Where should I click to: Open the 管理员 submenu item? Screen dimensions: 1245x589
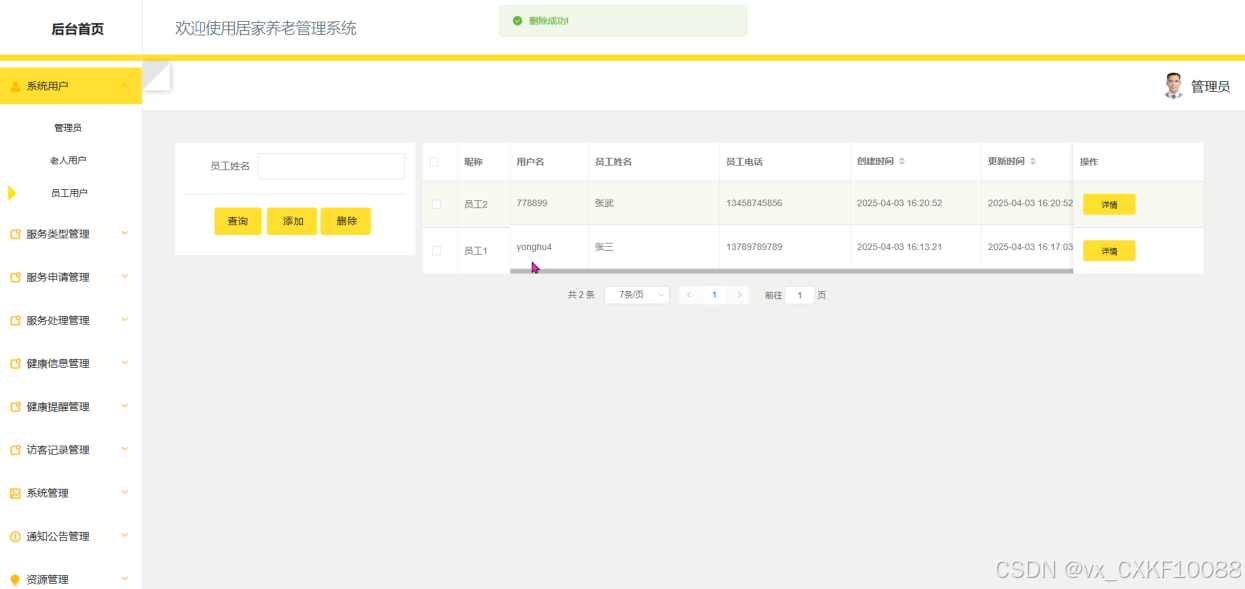click(x=68, y=128)
